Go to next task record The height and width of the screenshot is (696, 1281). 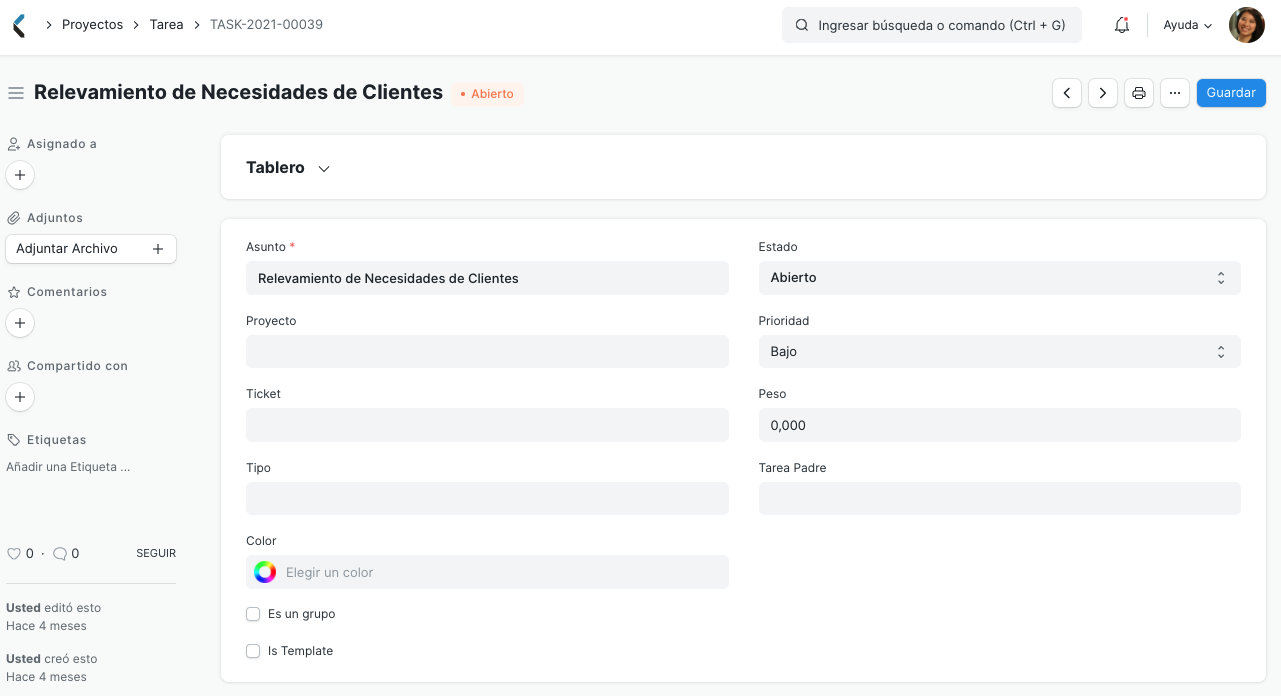[1103, 93]
